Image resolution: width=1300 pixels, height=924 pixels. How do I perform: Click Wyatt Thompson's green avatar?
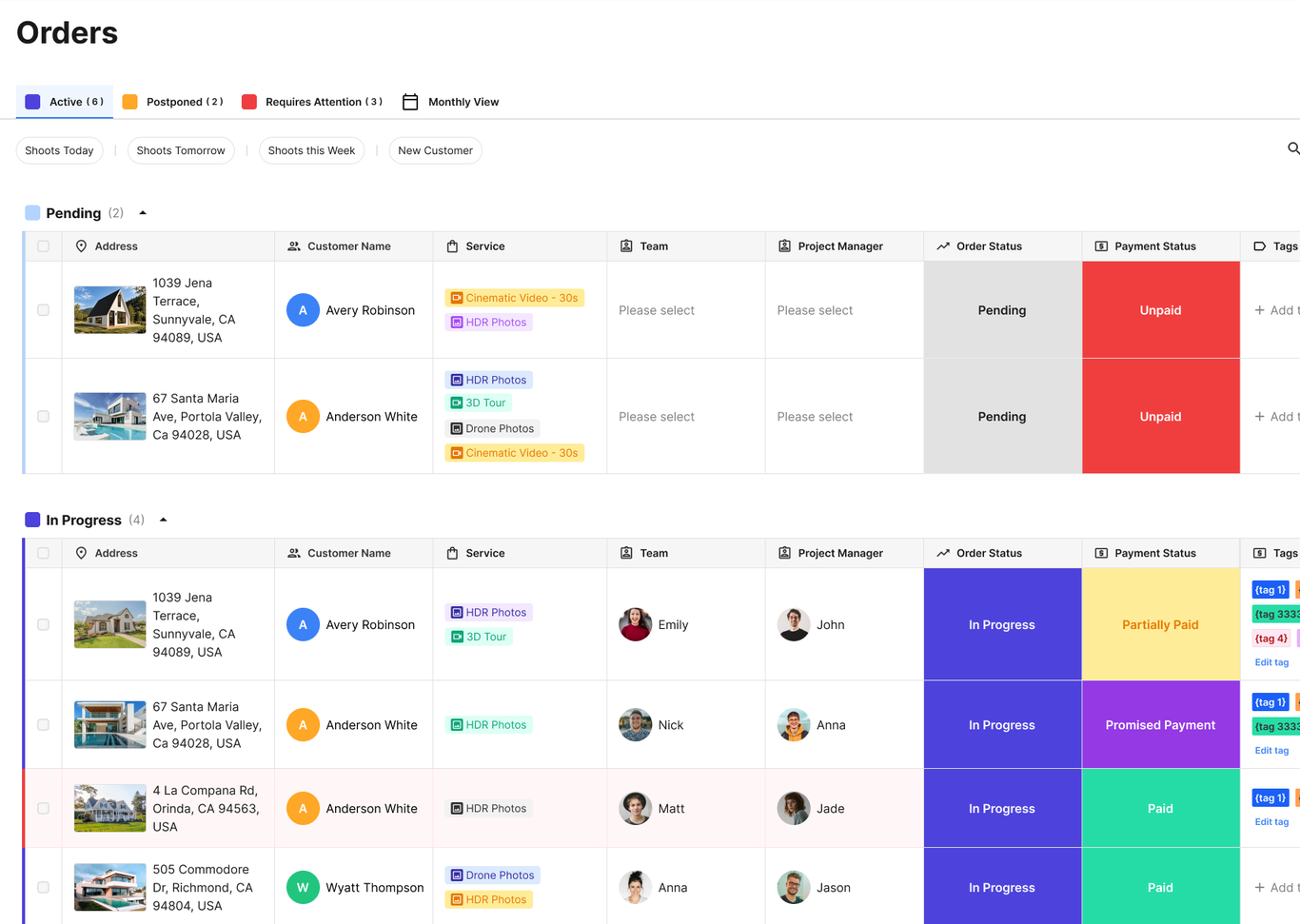(x=303, y=888)
